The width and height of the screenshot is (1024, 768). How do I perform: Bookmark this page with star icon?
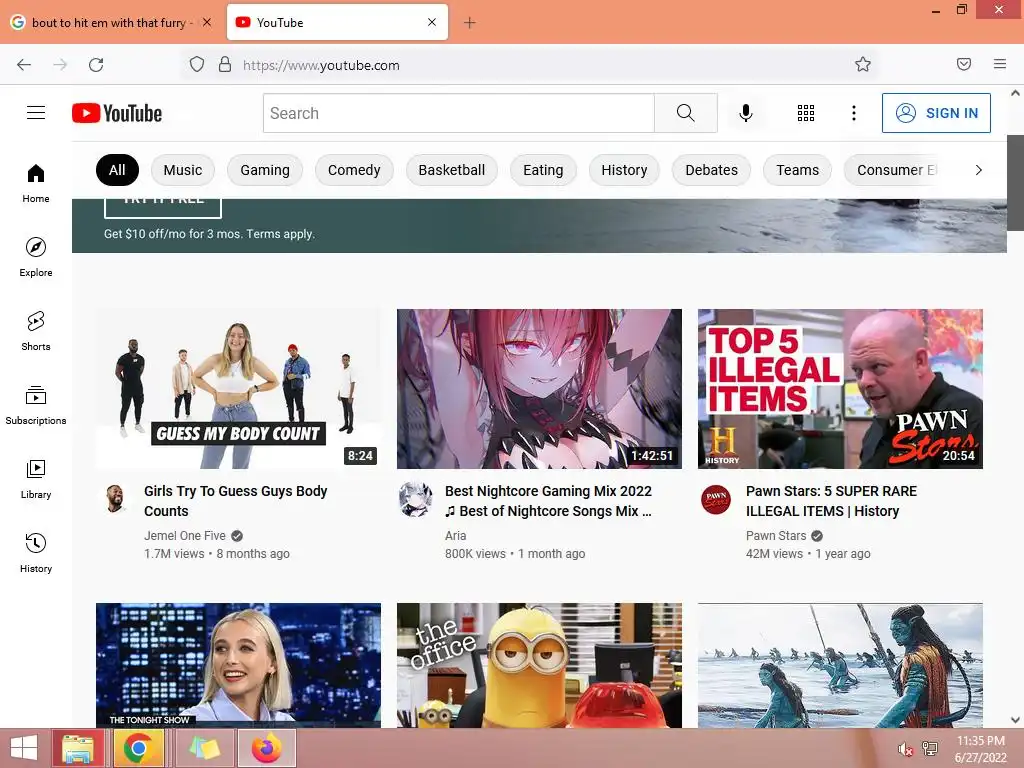pos(863,64)
